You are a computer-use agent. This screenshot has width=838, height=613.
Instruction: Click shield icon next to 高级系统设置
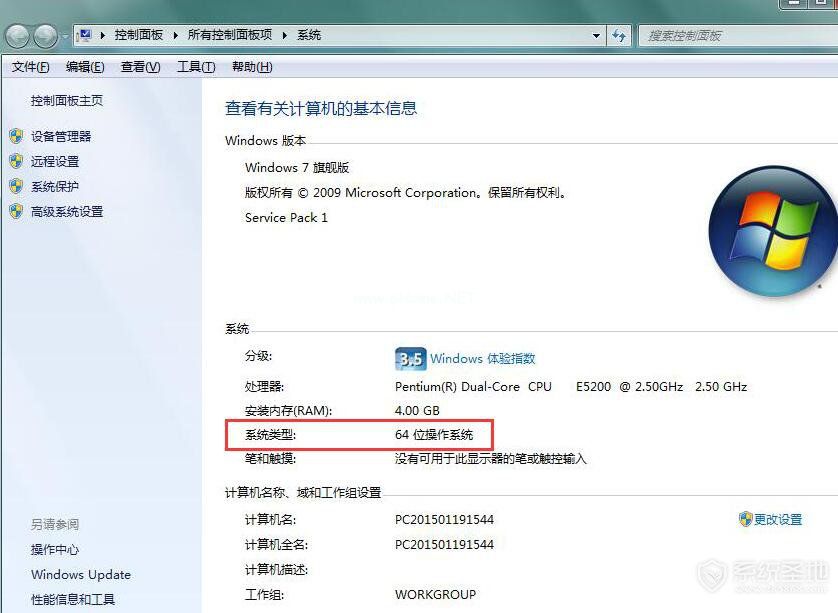point(16,212)
